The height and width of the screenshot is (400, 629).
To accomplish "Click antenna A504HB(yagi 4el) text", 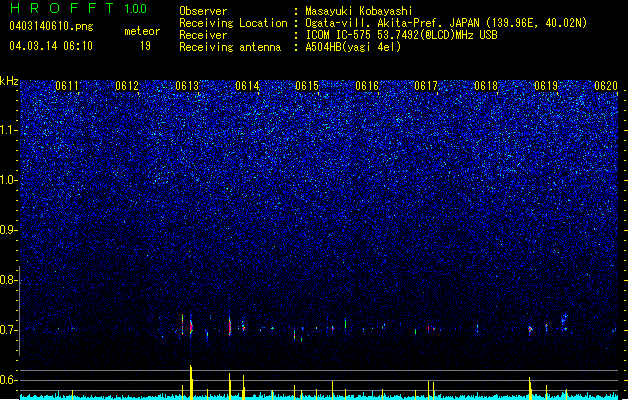I will [x=353, y=47].
